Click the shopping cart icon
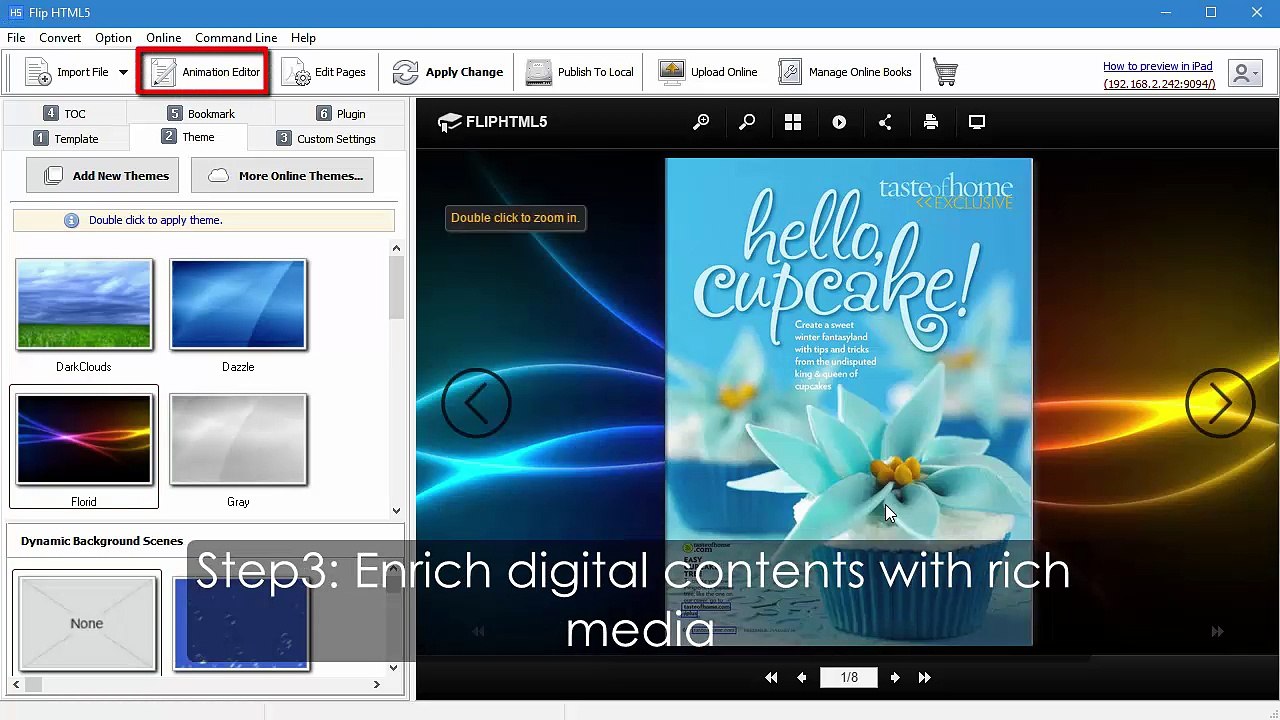 point(945,72)
